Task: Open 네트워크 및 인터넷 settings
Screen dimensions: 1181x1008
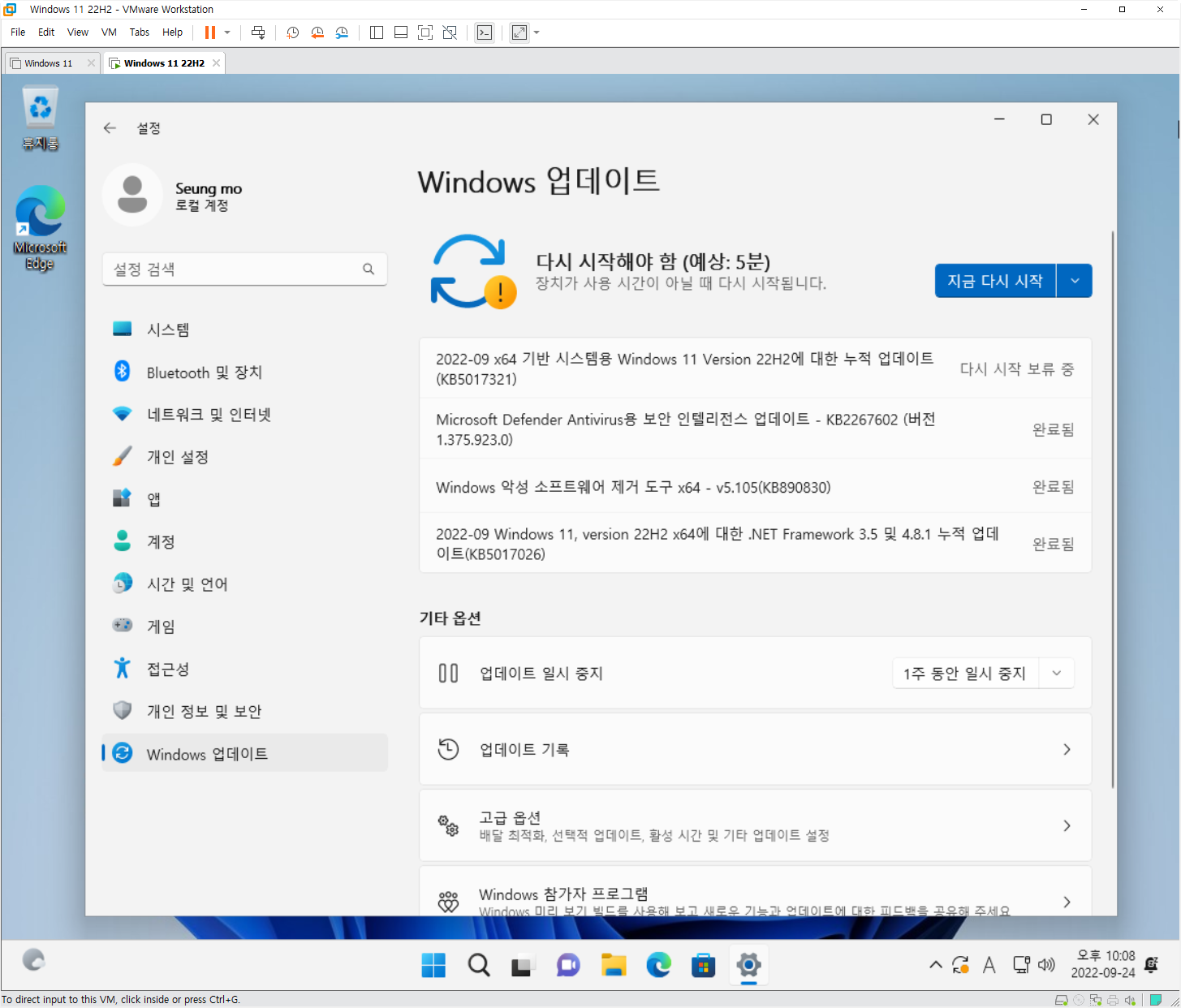Action: pos(244,415)
